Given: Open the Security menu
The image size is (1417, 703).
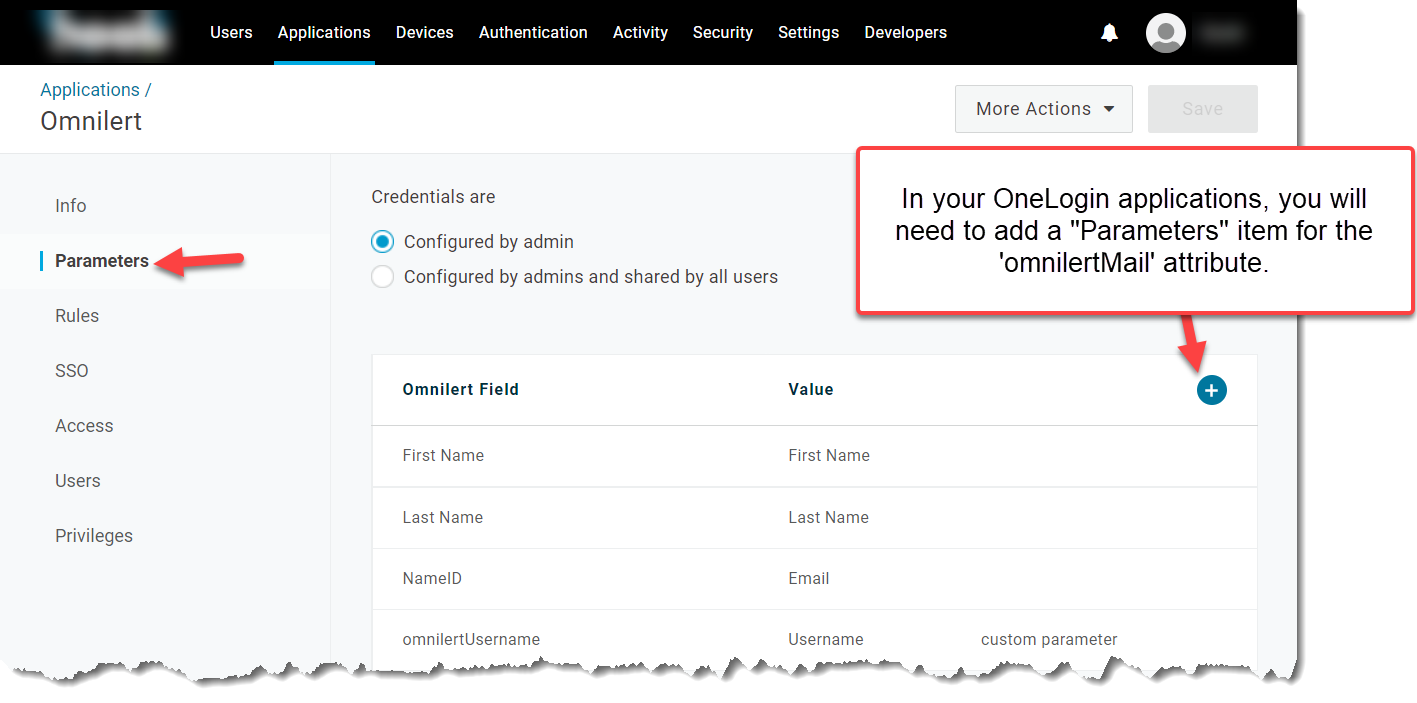Looking at the screenshot, I should [722, 33].
